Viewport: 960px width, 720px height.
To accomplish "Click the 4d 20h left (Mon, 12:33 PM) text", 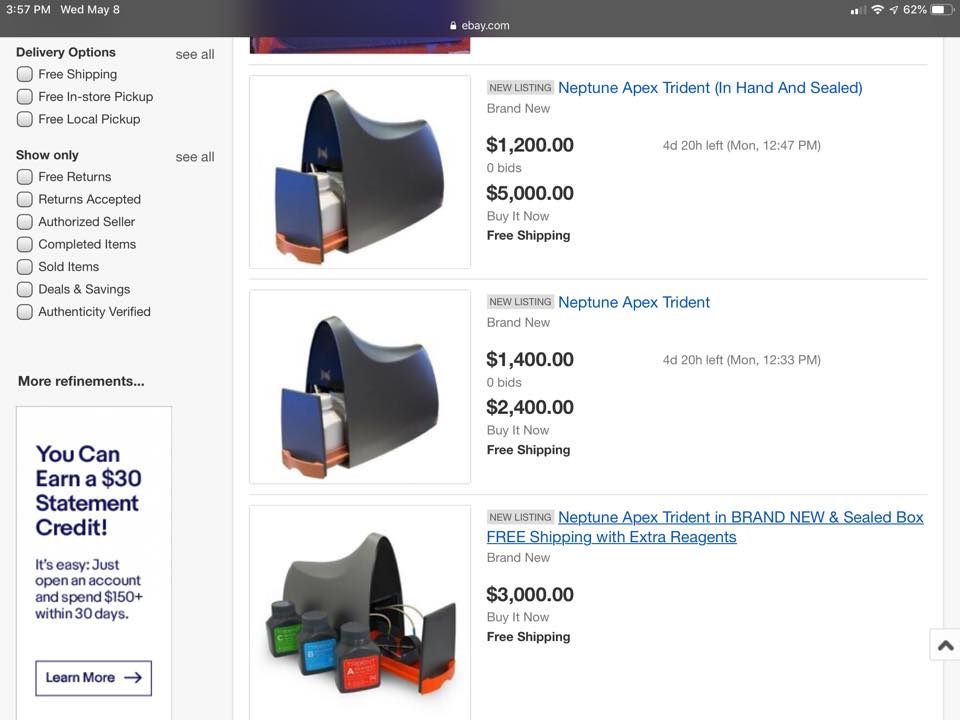I will [x=741, y=360].
